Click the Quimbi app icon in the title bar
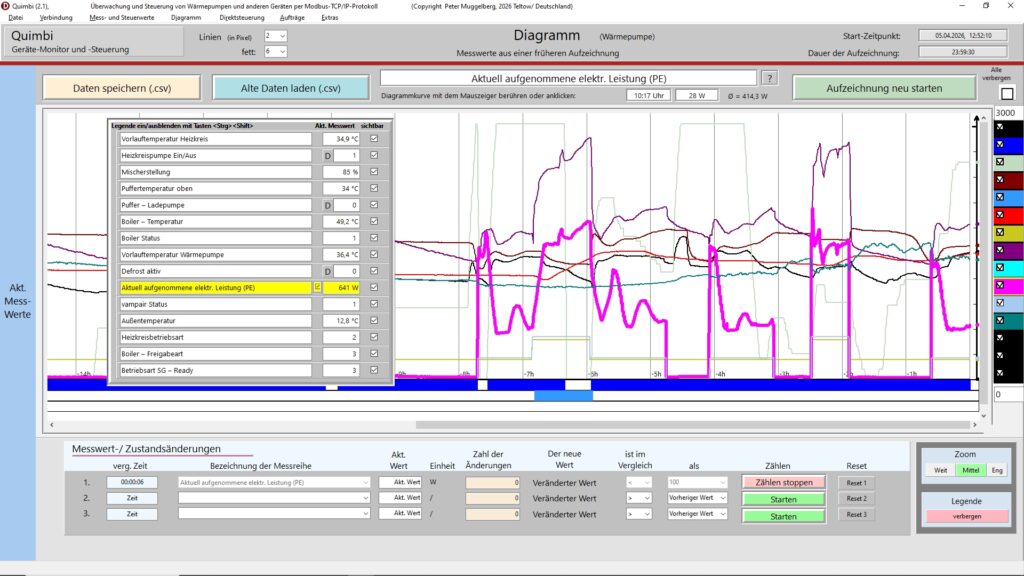Screen dimensions: 1024x576 point(6,6)
